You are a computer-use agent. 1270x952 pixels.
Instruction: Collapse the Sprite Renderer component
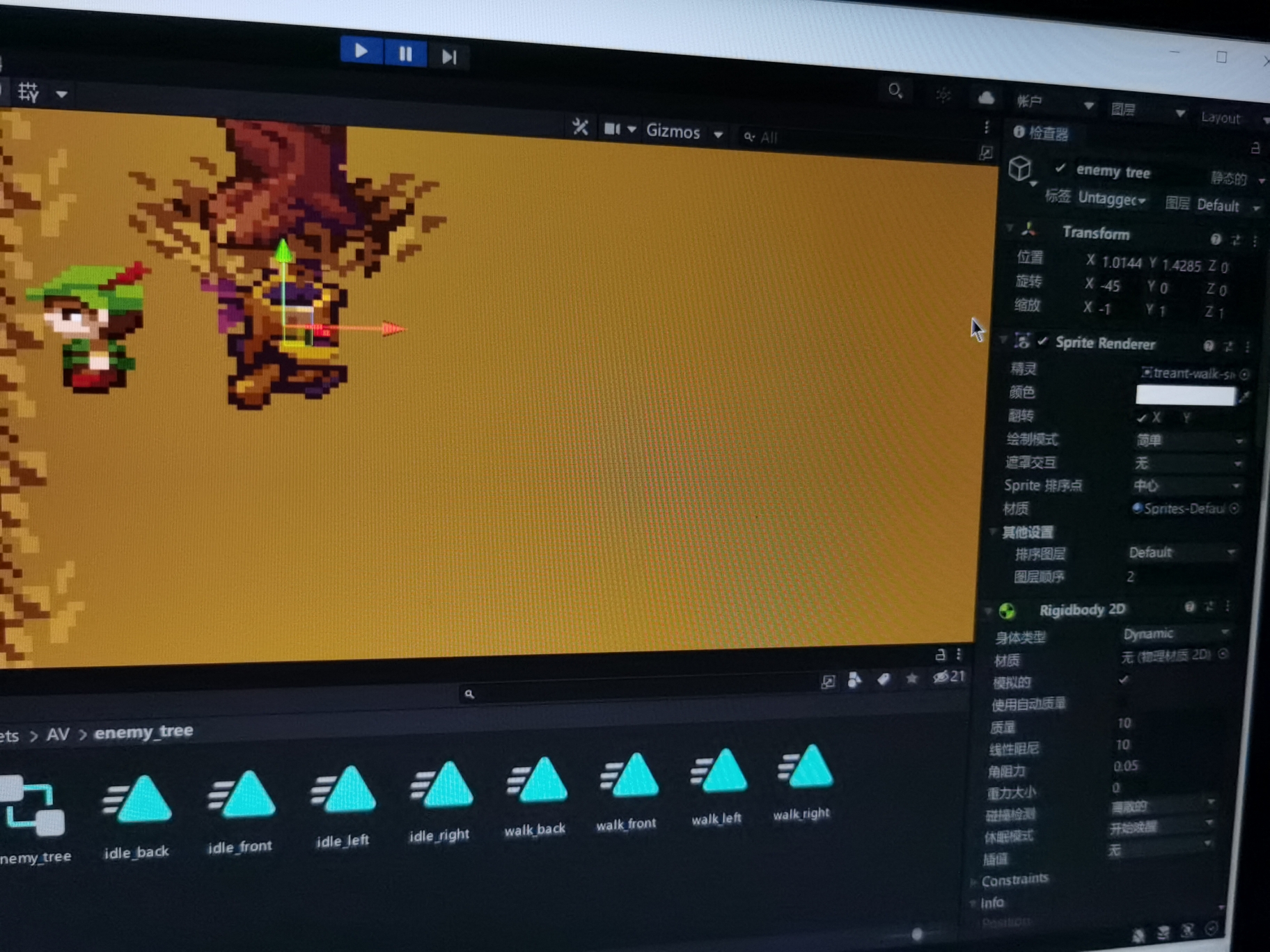click(1003, 339)
